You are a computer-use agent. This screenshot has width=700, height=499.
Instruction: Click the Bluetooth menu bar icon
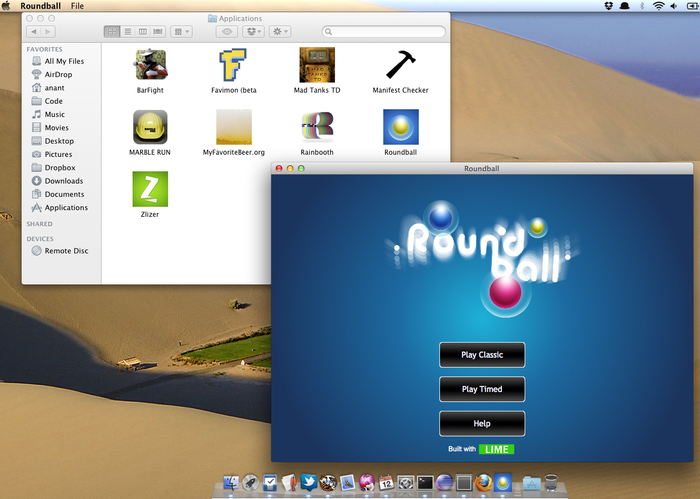642,6
